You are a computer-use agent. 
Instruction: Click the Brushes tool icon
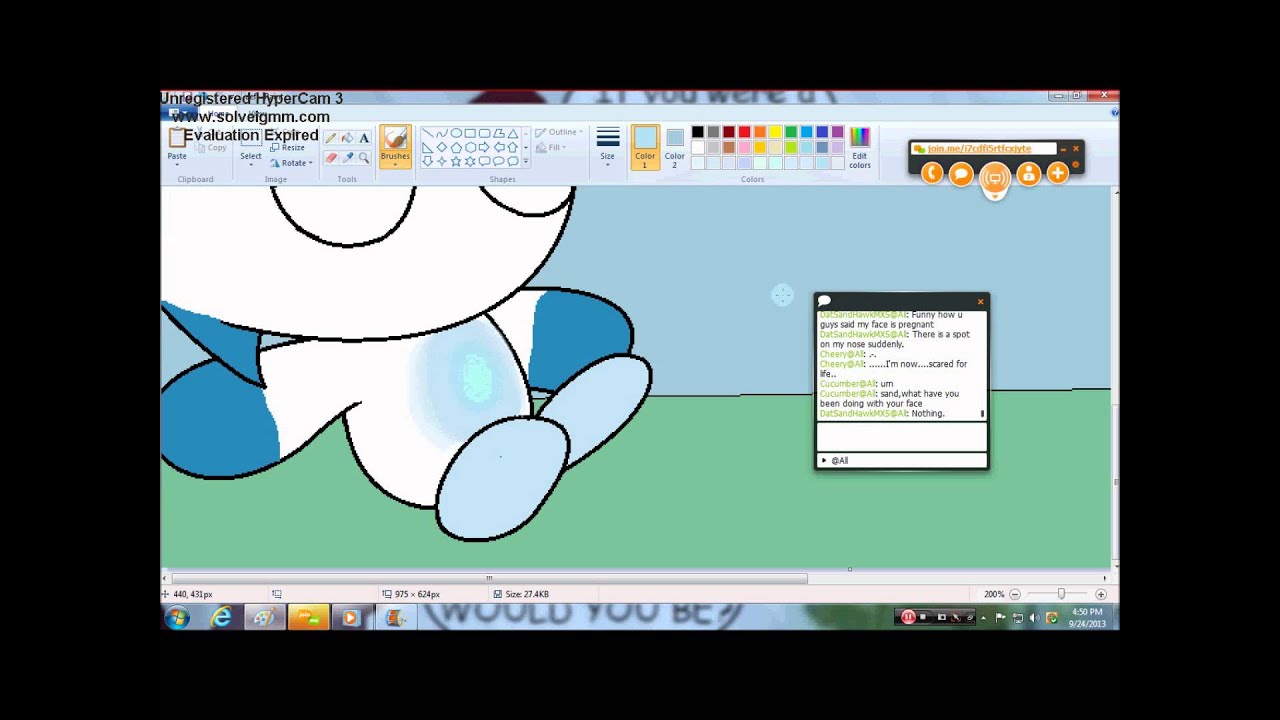click(x=395, y=139)
